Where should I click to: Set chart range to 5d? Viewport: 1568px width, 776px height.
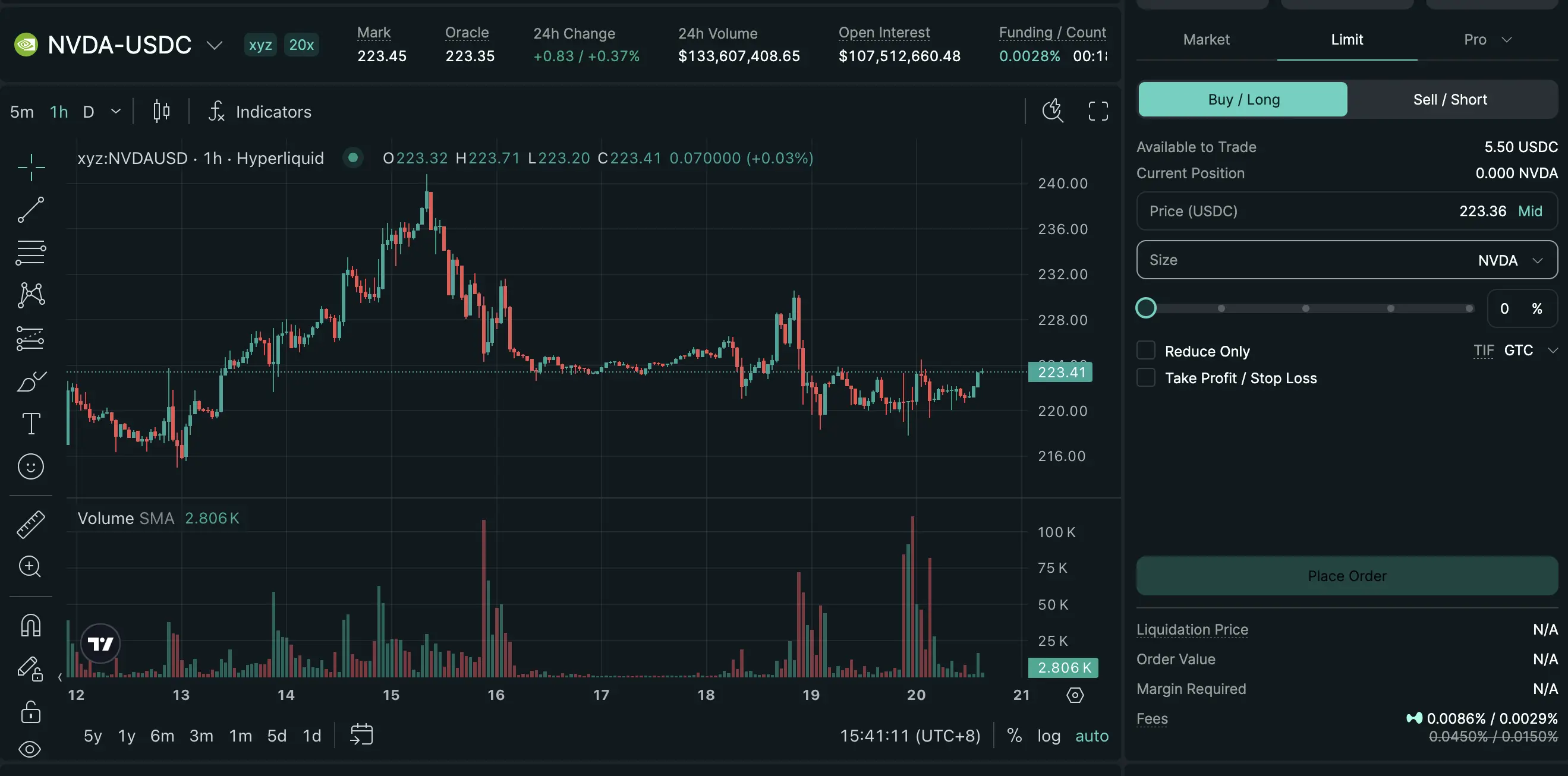pyautogui.click(x=276, y=735)
